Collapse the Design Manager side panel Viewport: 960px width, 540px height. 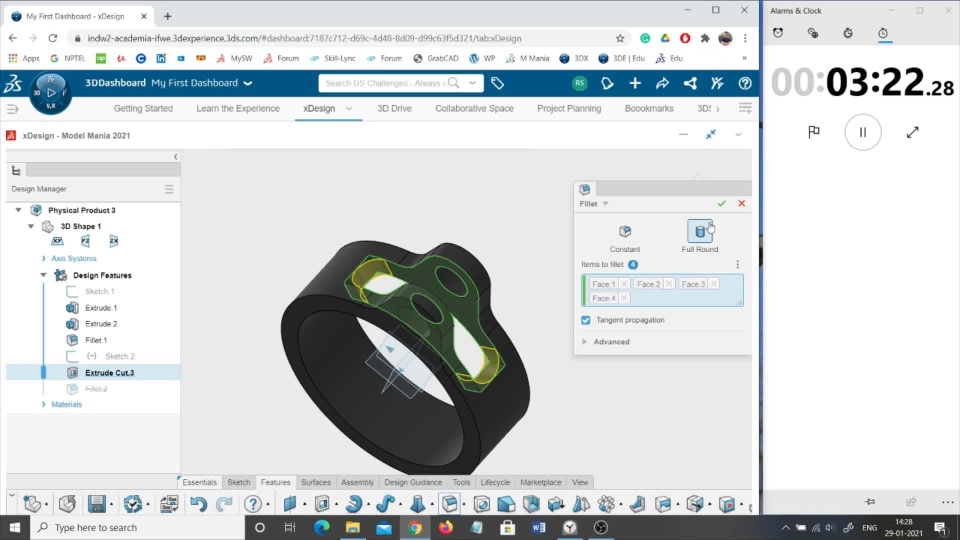click(175, 157)
